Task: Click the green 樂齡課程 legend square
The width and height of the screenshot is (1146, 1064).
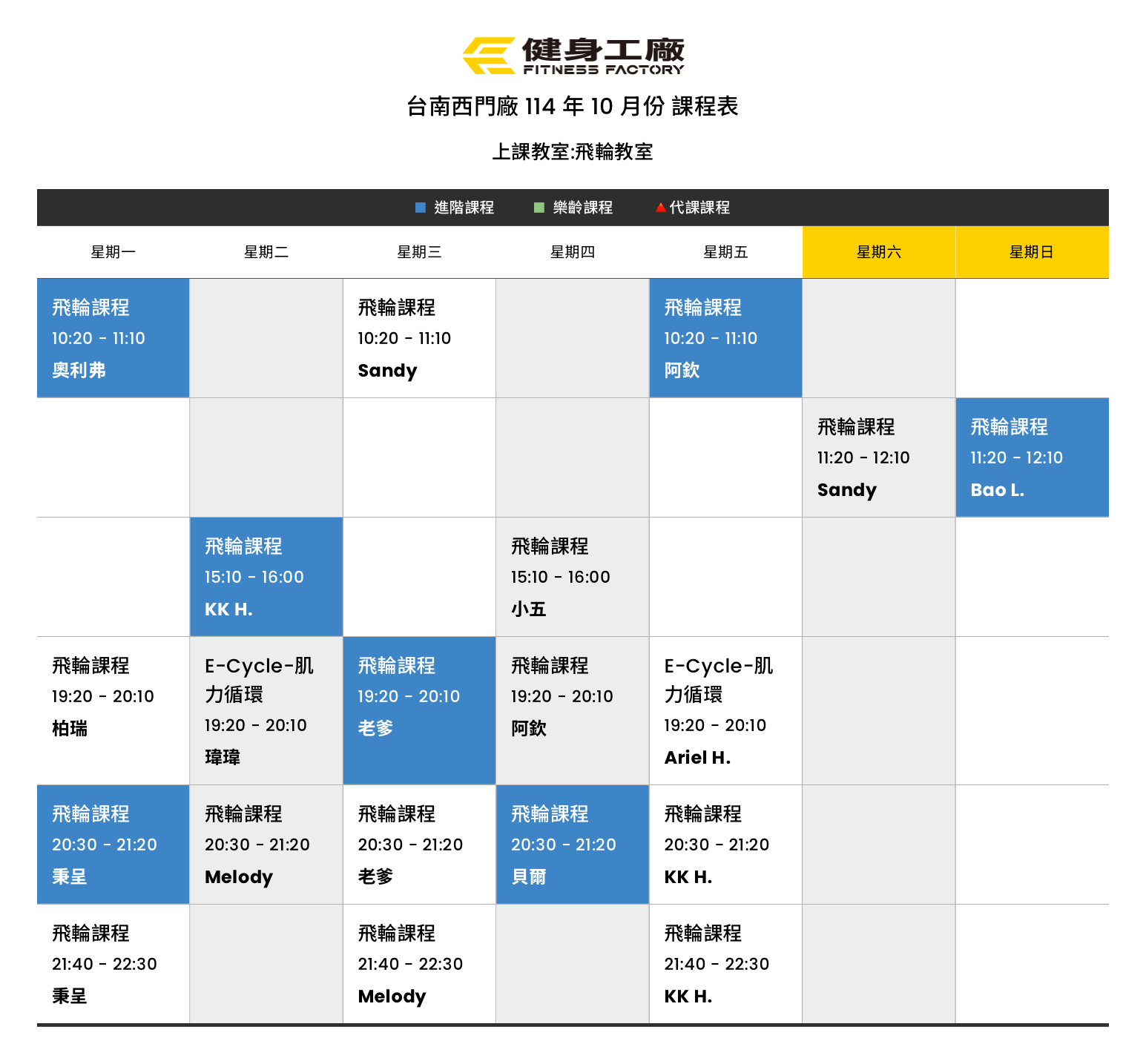Action: point(539,208)
